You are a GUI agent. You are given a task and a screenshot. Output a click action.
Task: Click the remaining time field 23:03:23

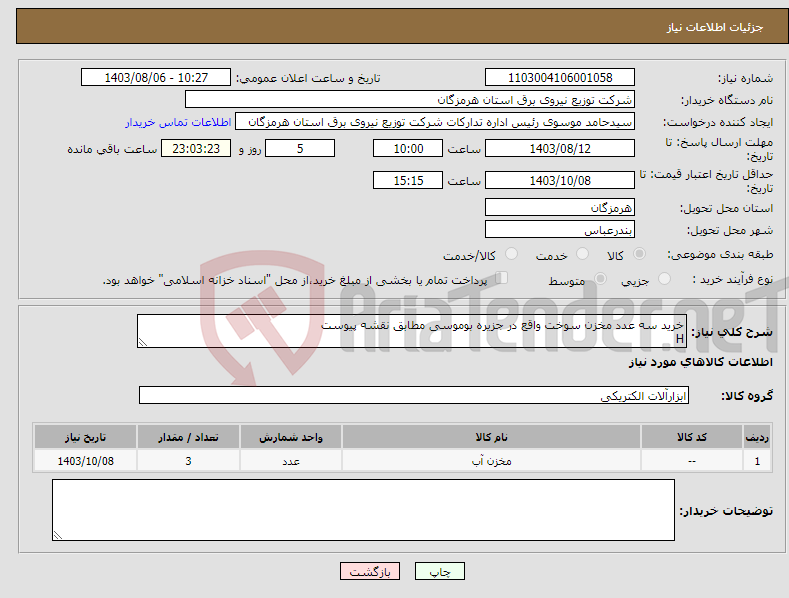click(196, 148)
